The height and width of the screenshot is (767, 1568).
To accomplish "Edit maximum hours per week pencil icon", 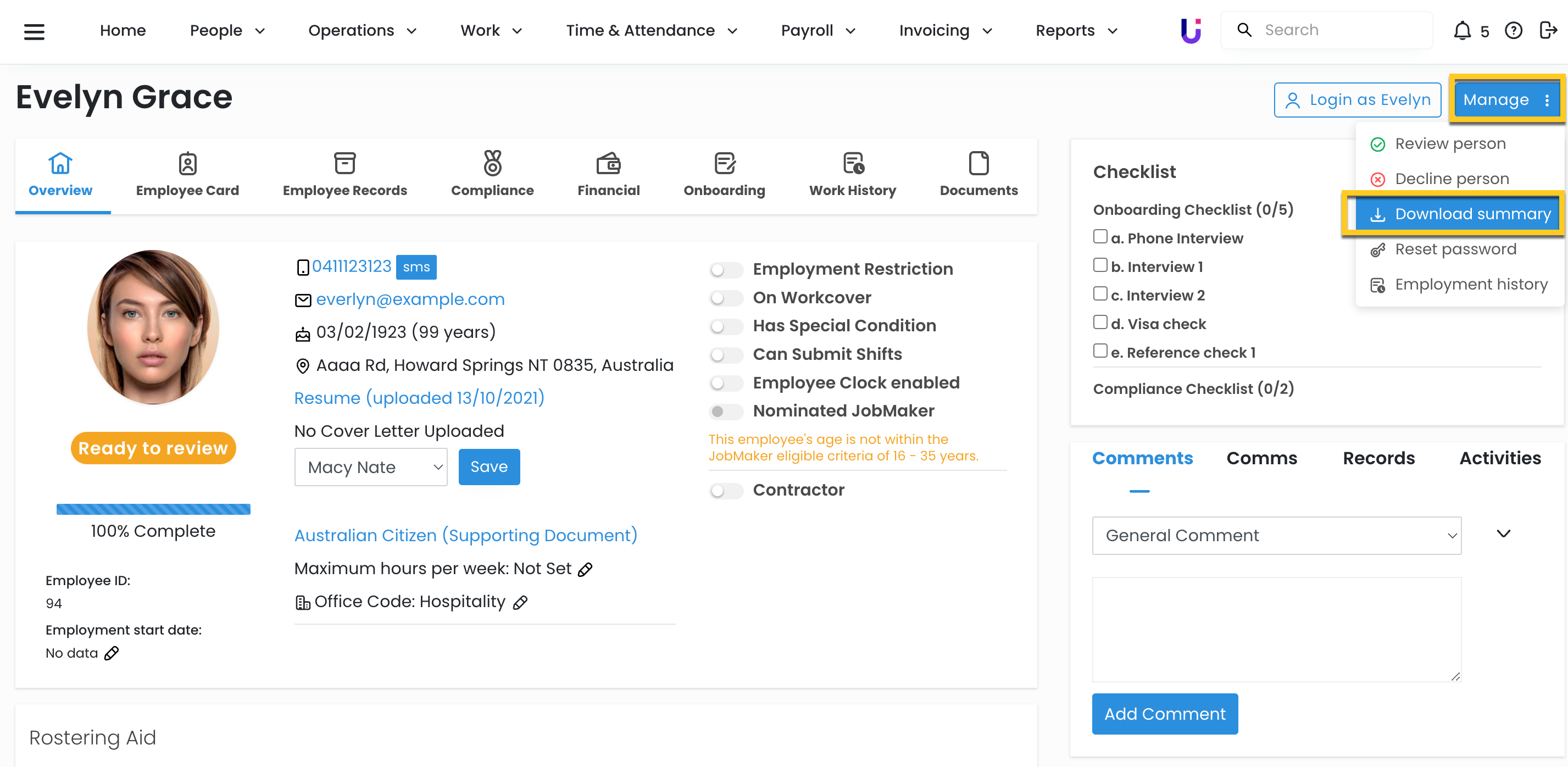I will pos(585,570).
